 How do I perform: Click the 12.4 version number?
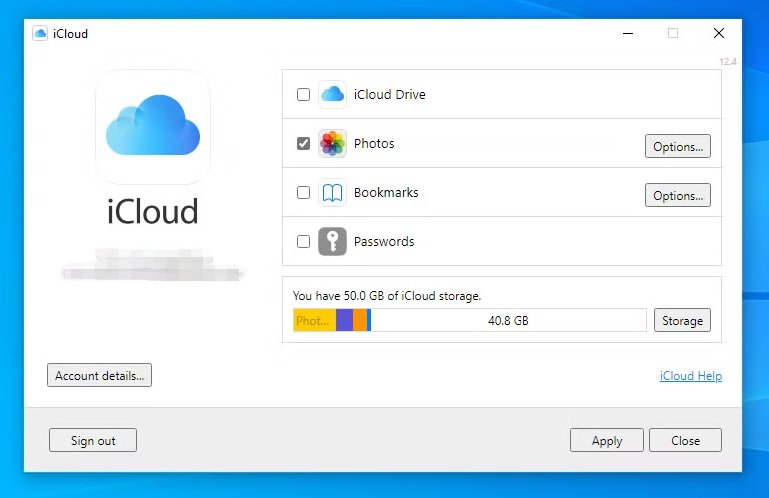[x=728, y=61]
